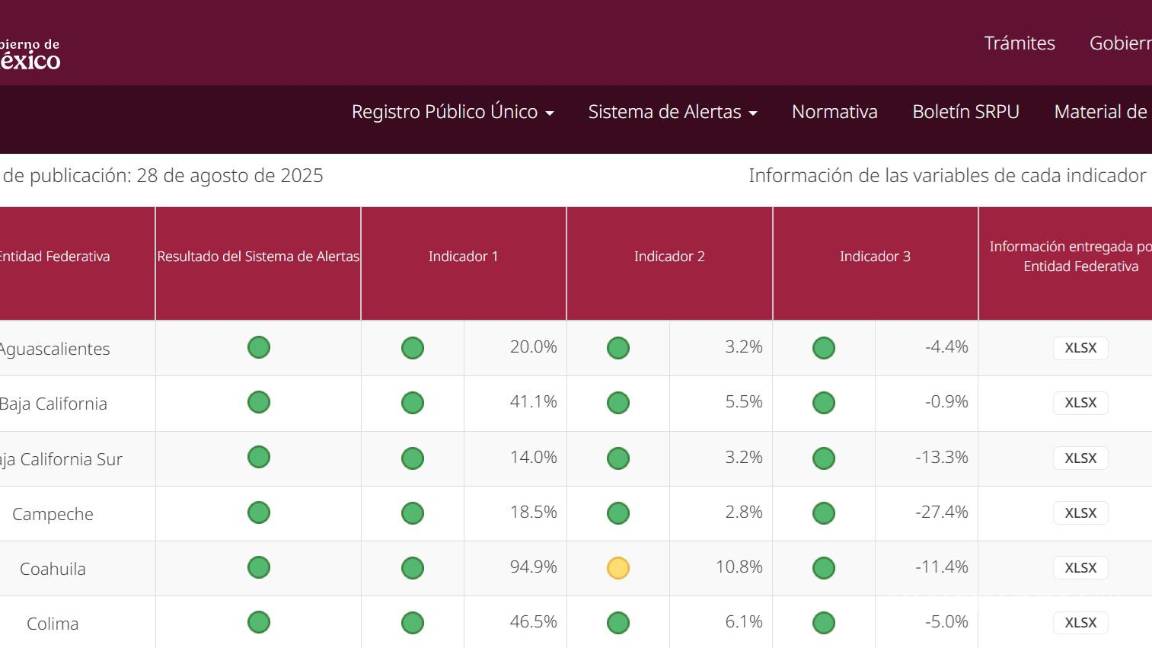1152x648 pixels.
Task: Download the XLSX file for Aguascalientes
Action: tap(1080, 348)
